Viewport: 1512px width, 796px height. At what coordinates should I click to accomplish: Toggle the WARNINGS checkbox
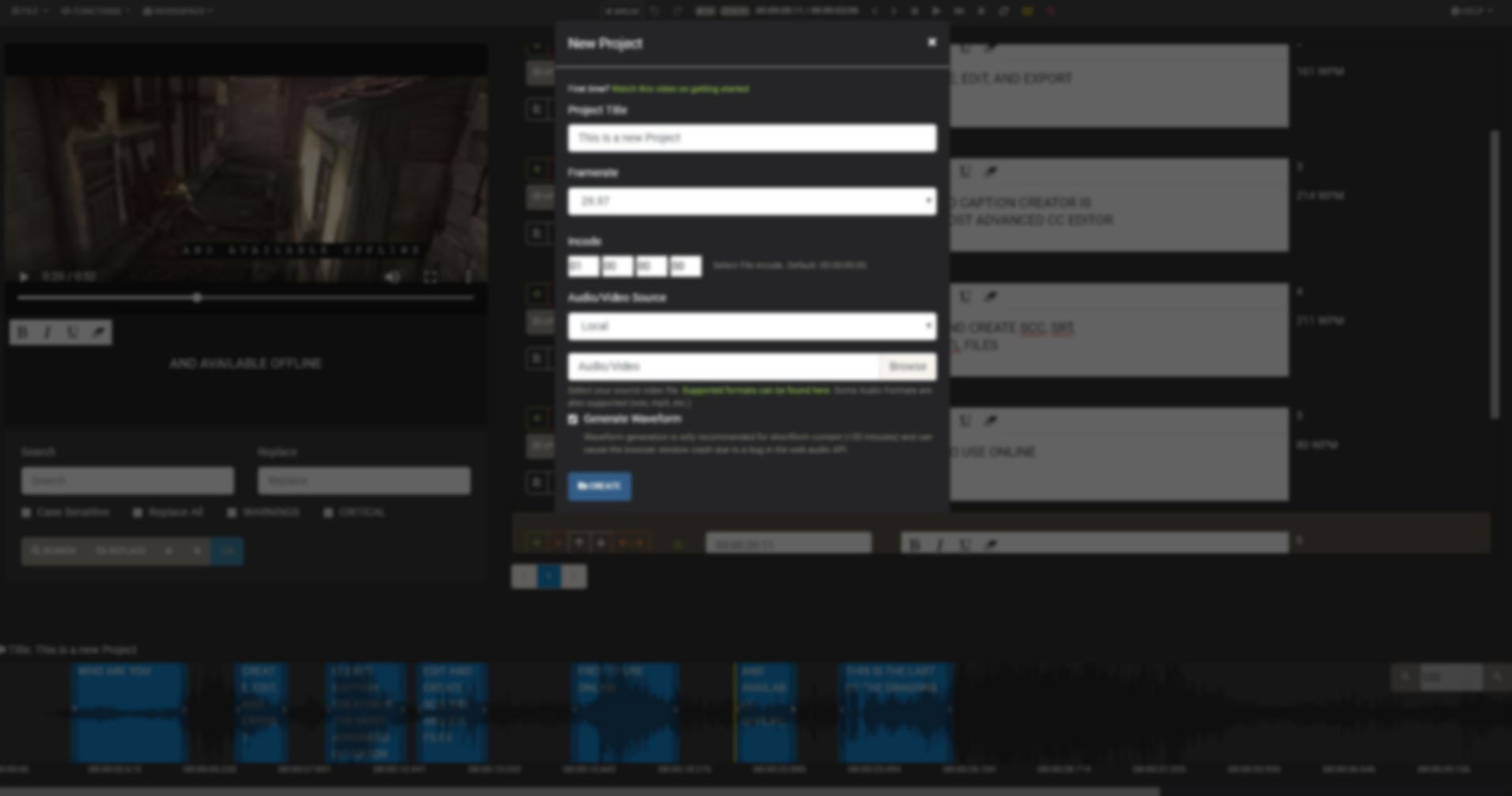click(x=232, y=513)
